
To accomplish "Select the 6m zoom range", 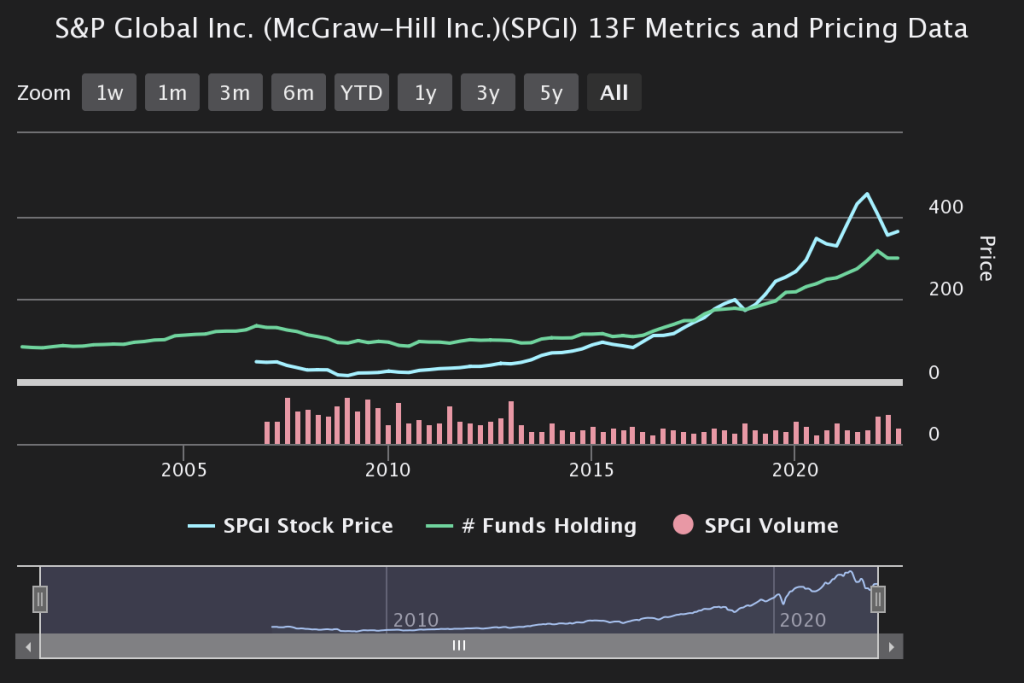I will point(298,93).
